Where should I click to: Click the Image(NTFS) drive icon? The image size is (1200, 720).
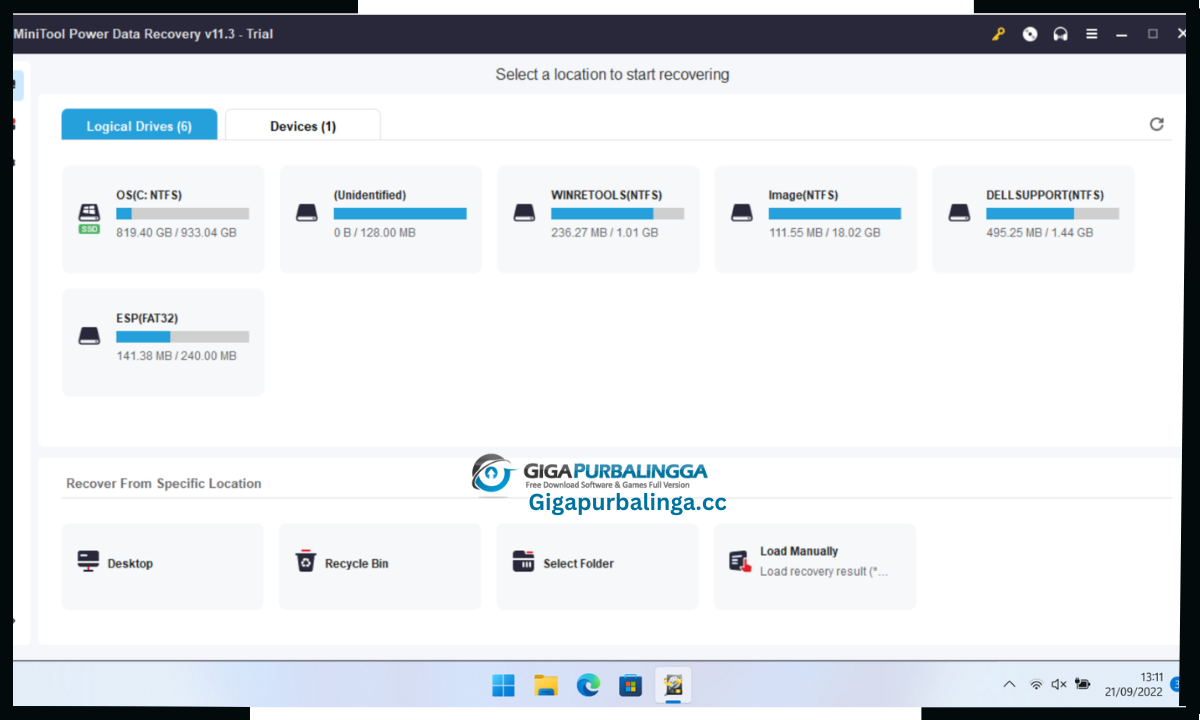pos(741,213)
